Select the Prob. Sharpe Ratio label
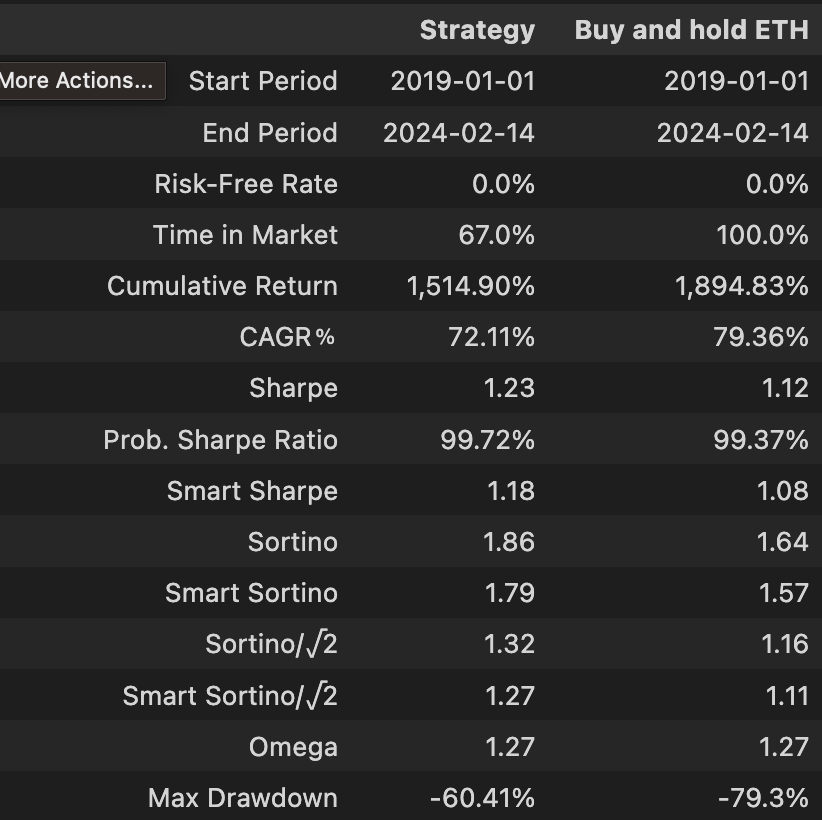Screen dimensions: 822x820 click(220, 440)
